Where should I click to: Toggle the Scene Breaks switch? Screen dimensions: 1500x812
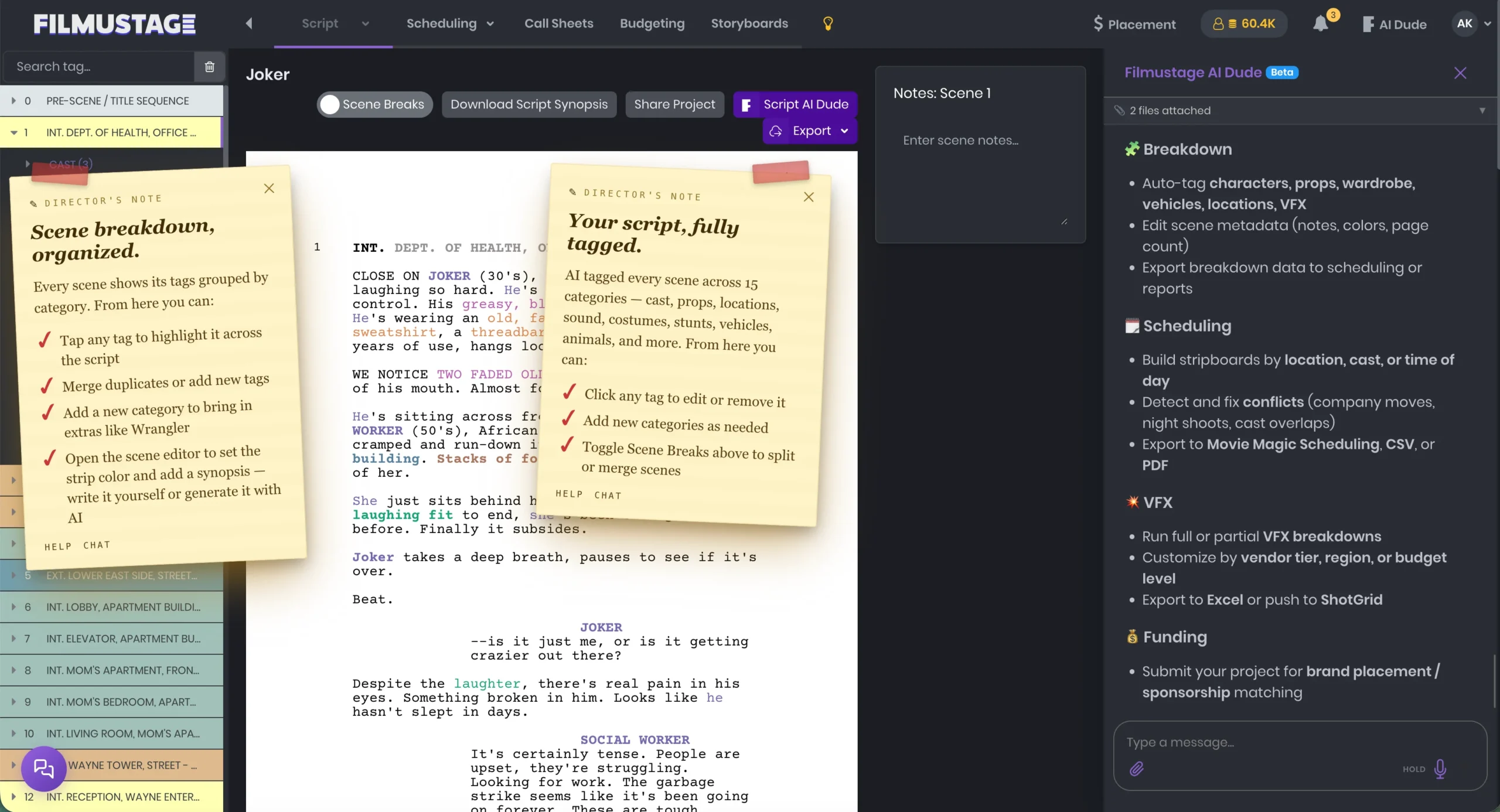(x=375, y=104)
